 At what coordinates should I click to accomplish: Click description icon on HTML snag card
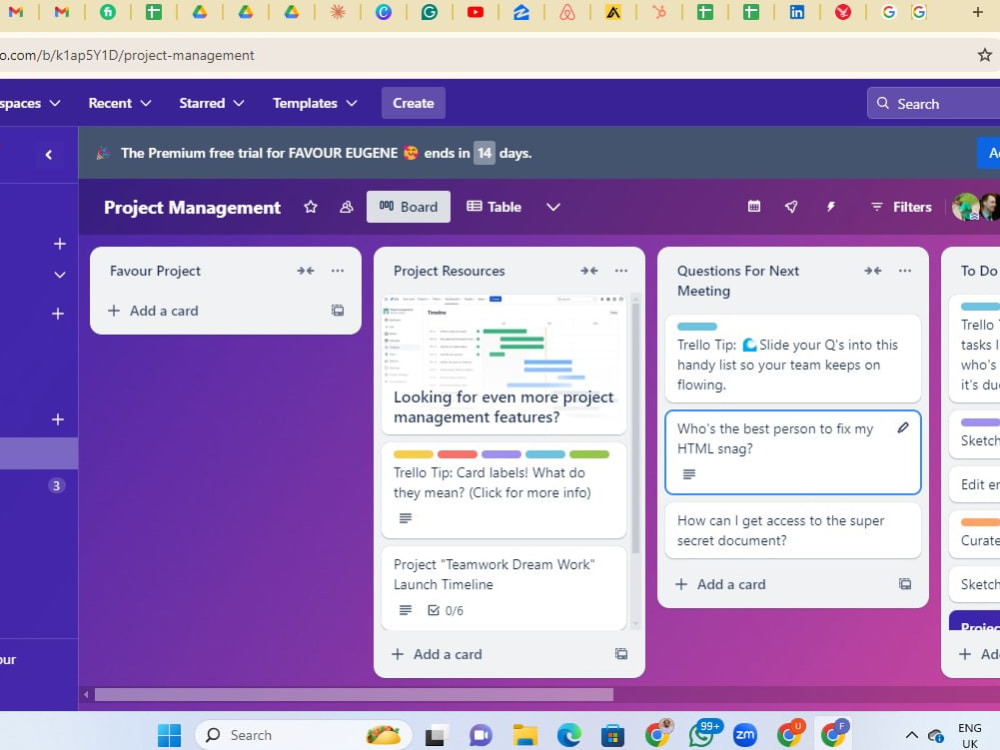(689, 474)
